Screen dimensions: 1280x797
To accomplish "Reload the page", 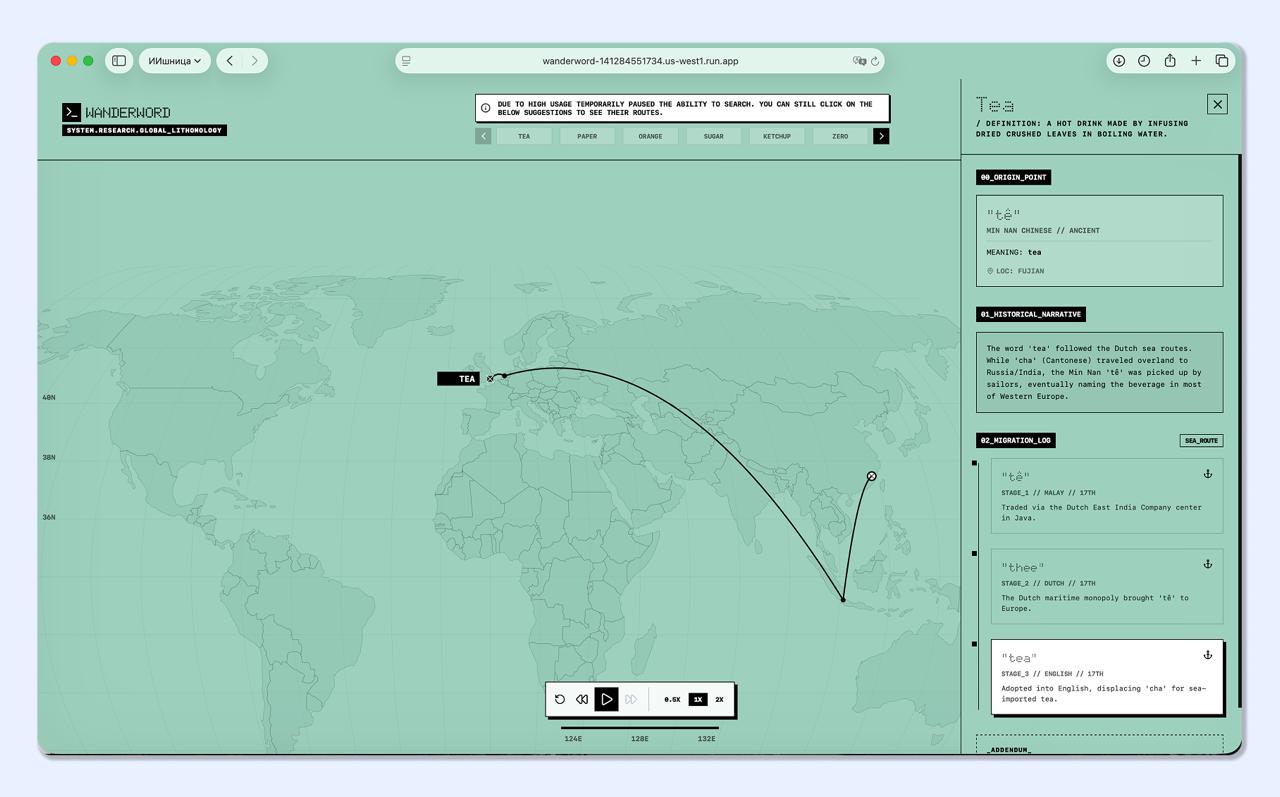I will tap(875, 61).
